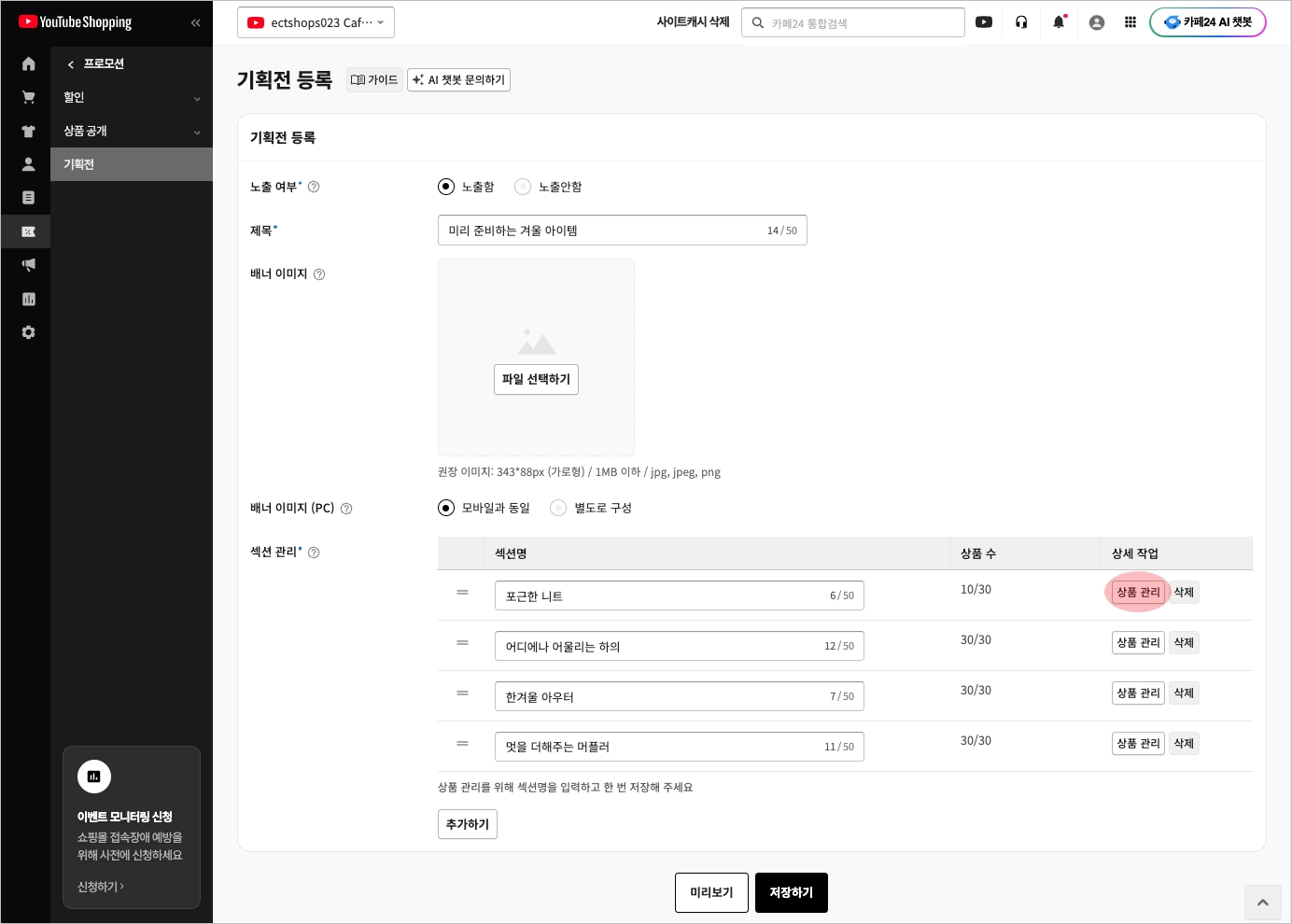Click the YouTube video icon in header

coord(984,22)
